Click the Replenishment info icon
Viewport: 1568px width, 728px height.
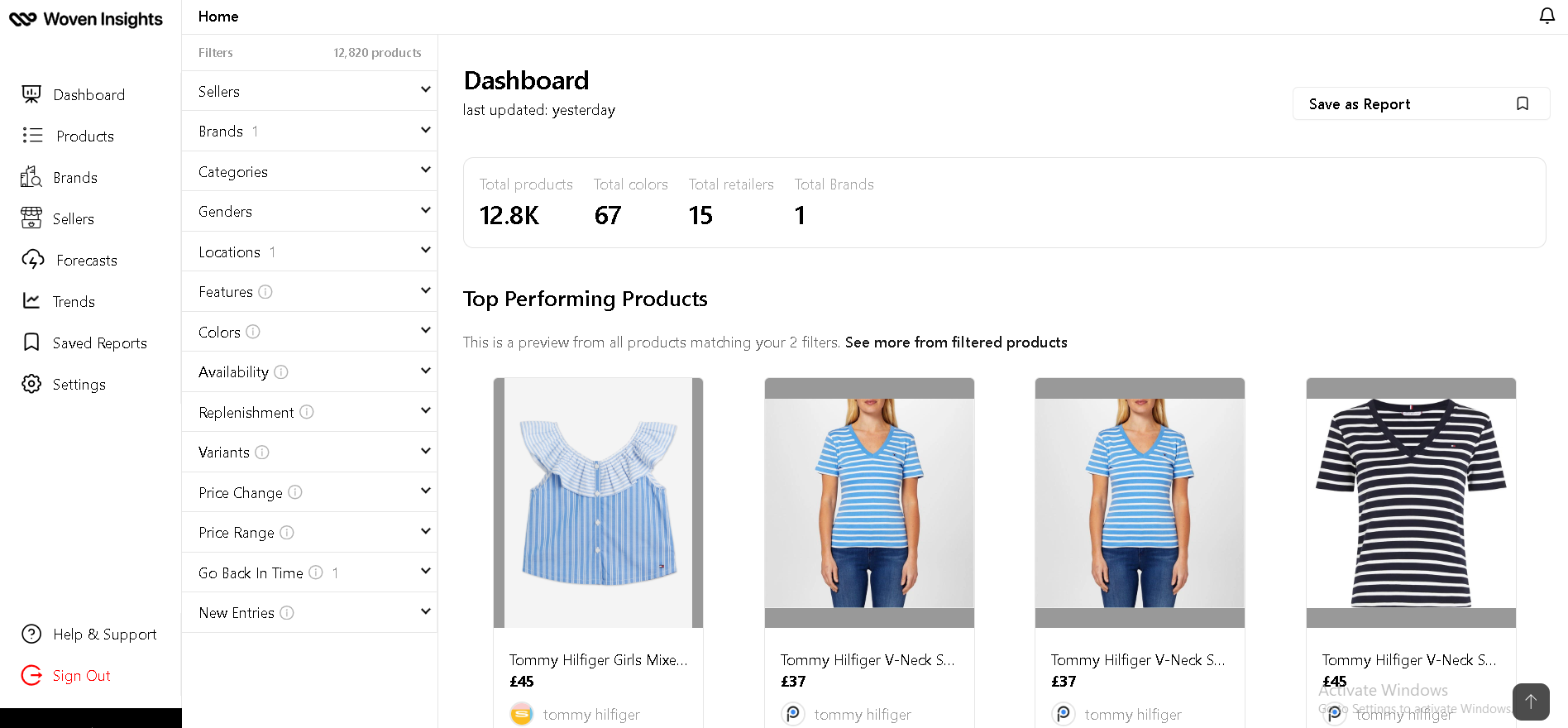307,412
